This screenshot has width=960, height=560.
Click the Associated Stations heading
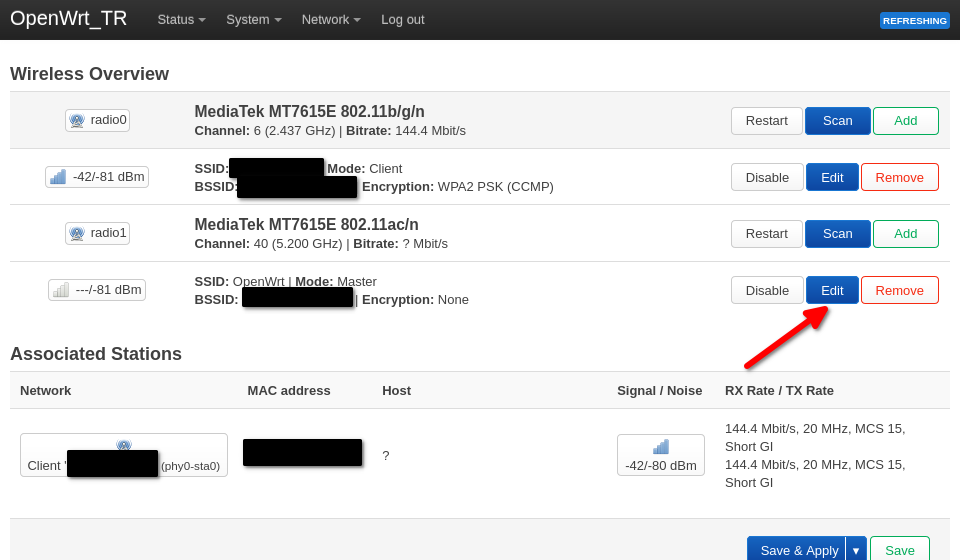tap(96, 354)
